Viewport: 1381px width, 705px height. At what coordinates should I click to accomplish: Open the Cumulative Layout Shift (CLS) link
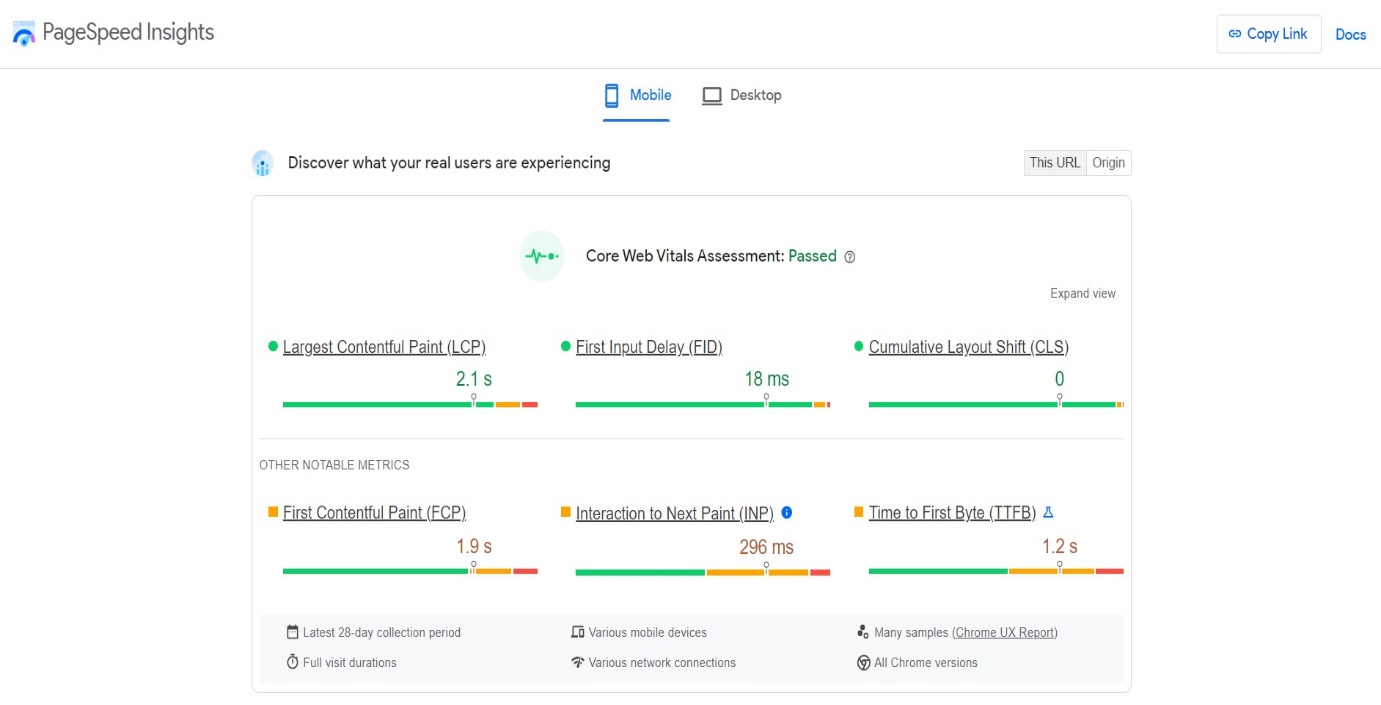[969, 347]
